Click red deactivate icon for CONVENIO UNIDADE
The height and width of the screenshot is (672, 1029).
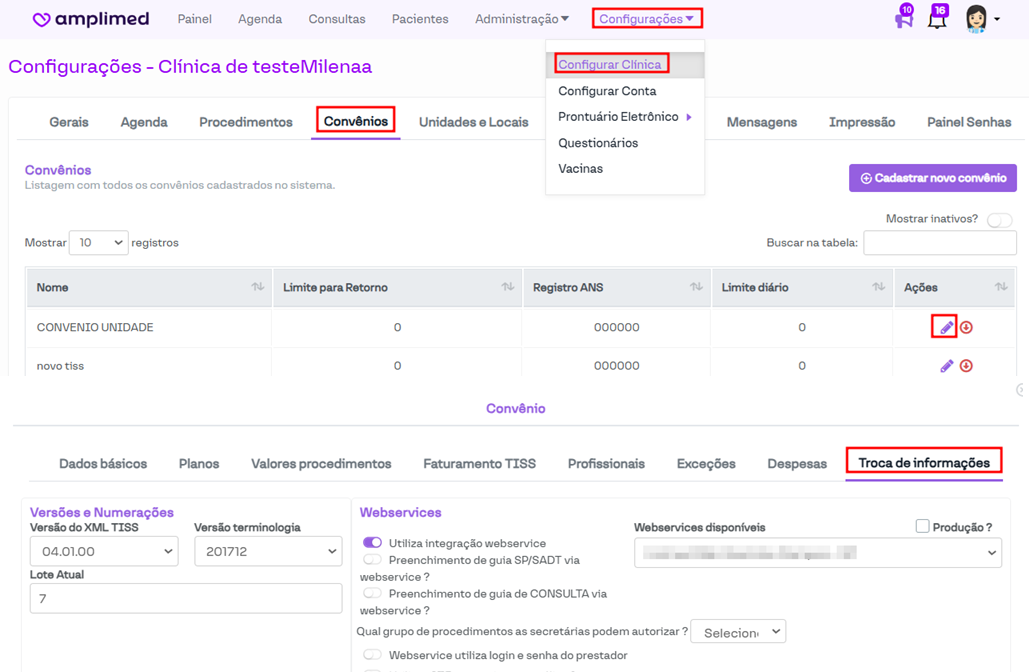(967, 327)
